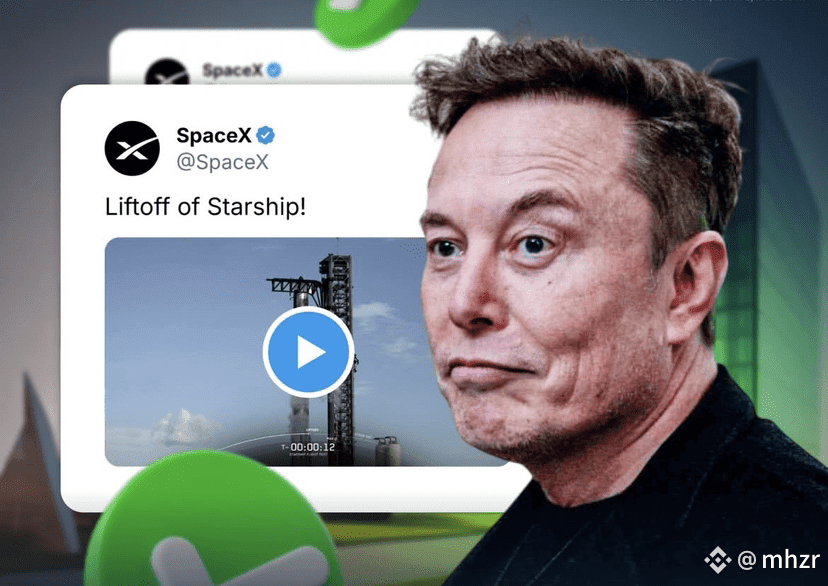Click the SpaceX round logo avatar

click(132, 148)
